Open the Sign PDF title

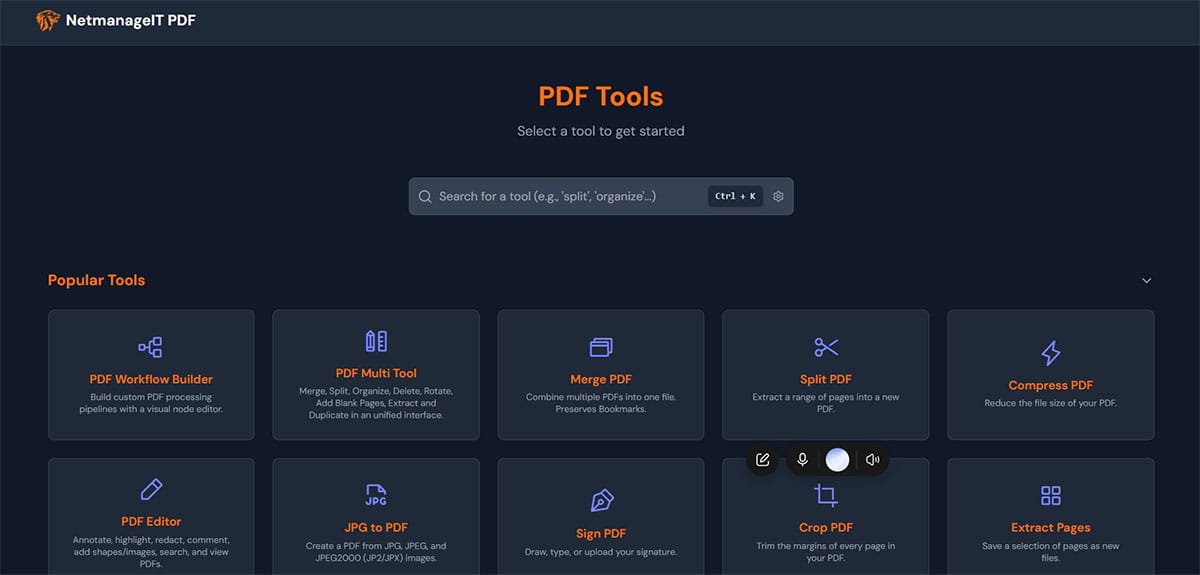pyautogui.click(x=601, y=533)
